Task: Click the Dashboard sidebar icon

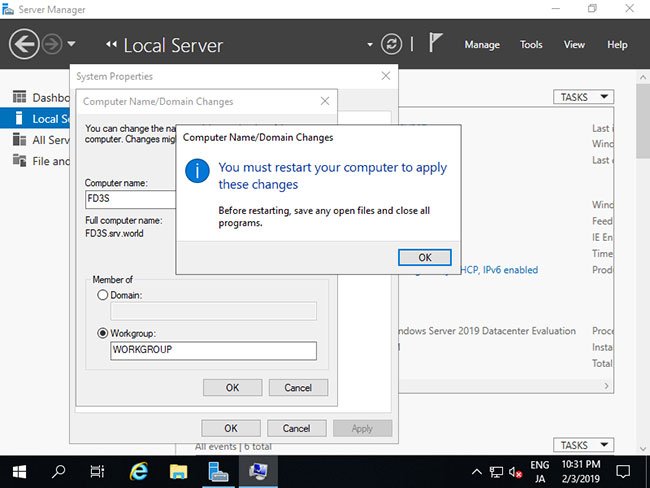Action: click(x=19, y=97)
